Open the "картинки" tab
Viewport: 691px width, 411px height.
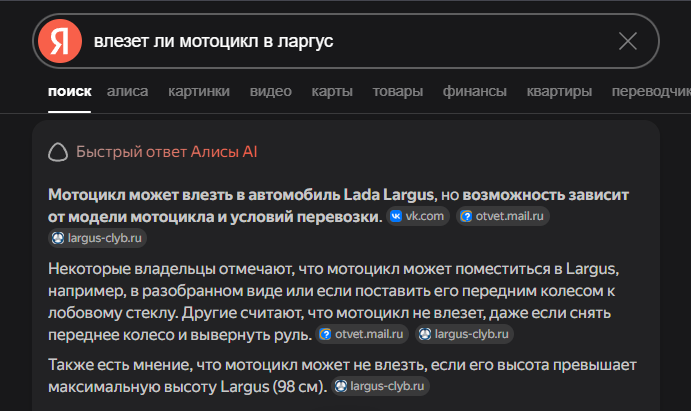[199, 91]
